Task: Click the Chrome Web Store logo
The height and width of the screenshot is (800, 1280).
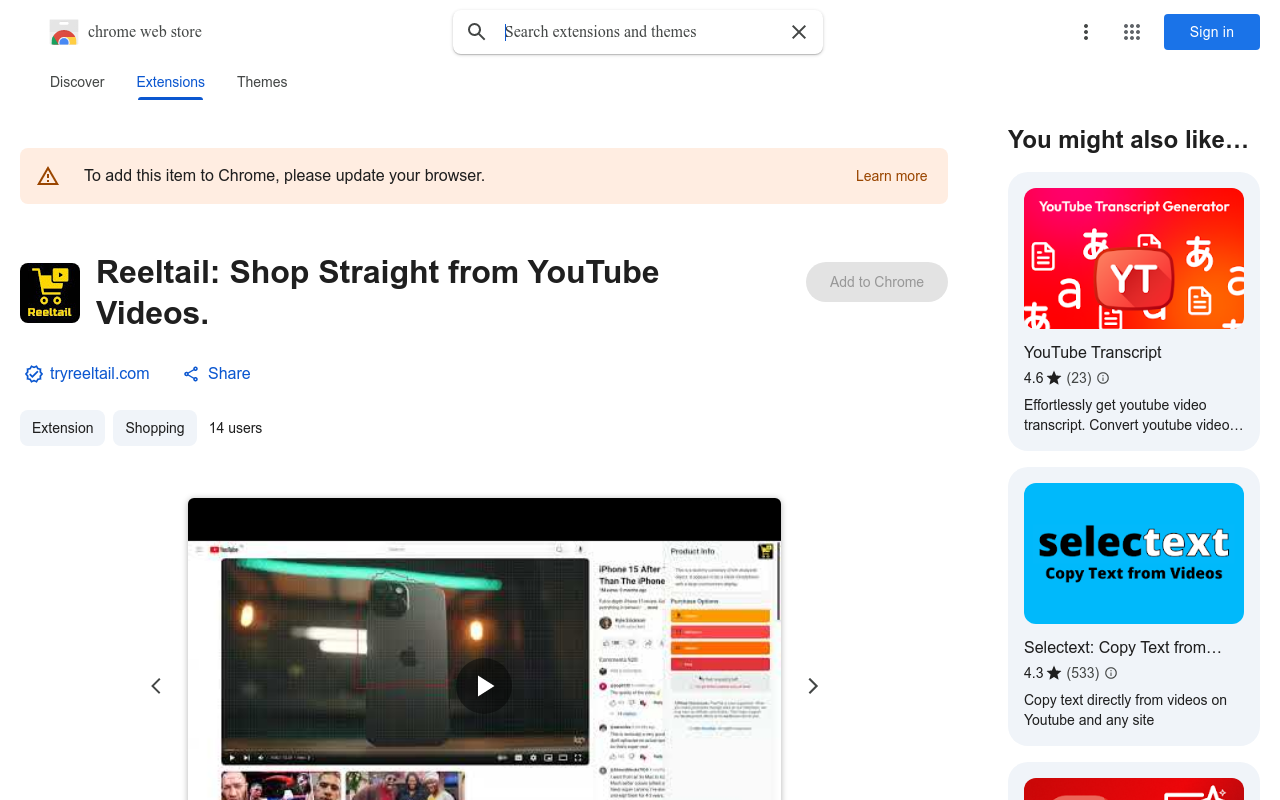Action: tap(64, 32)
